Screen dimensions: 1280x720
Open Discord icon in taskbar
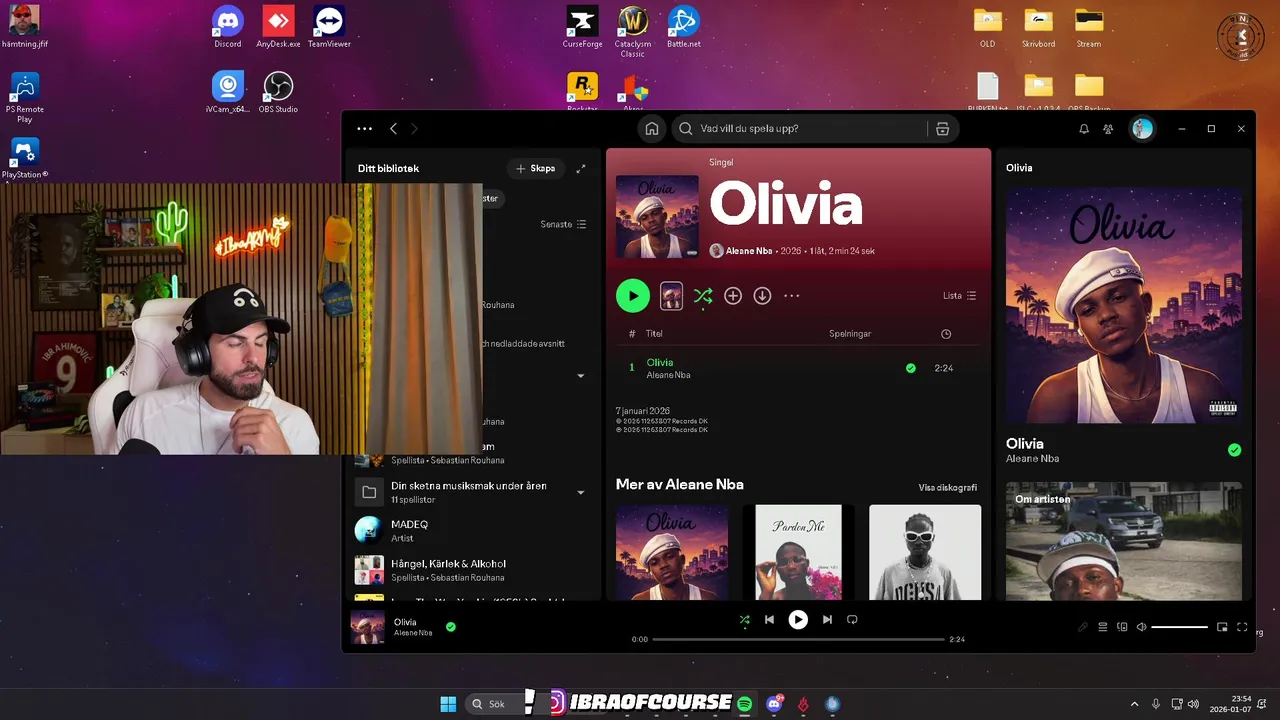774,704
